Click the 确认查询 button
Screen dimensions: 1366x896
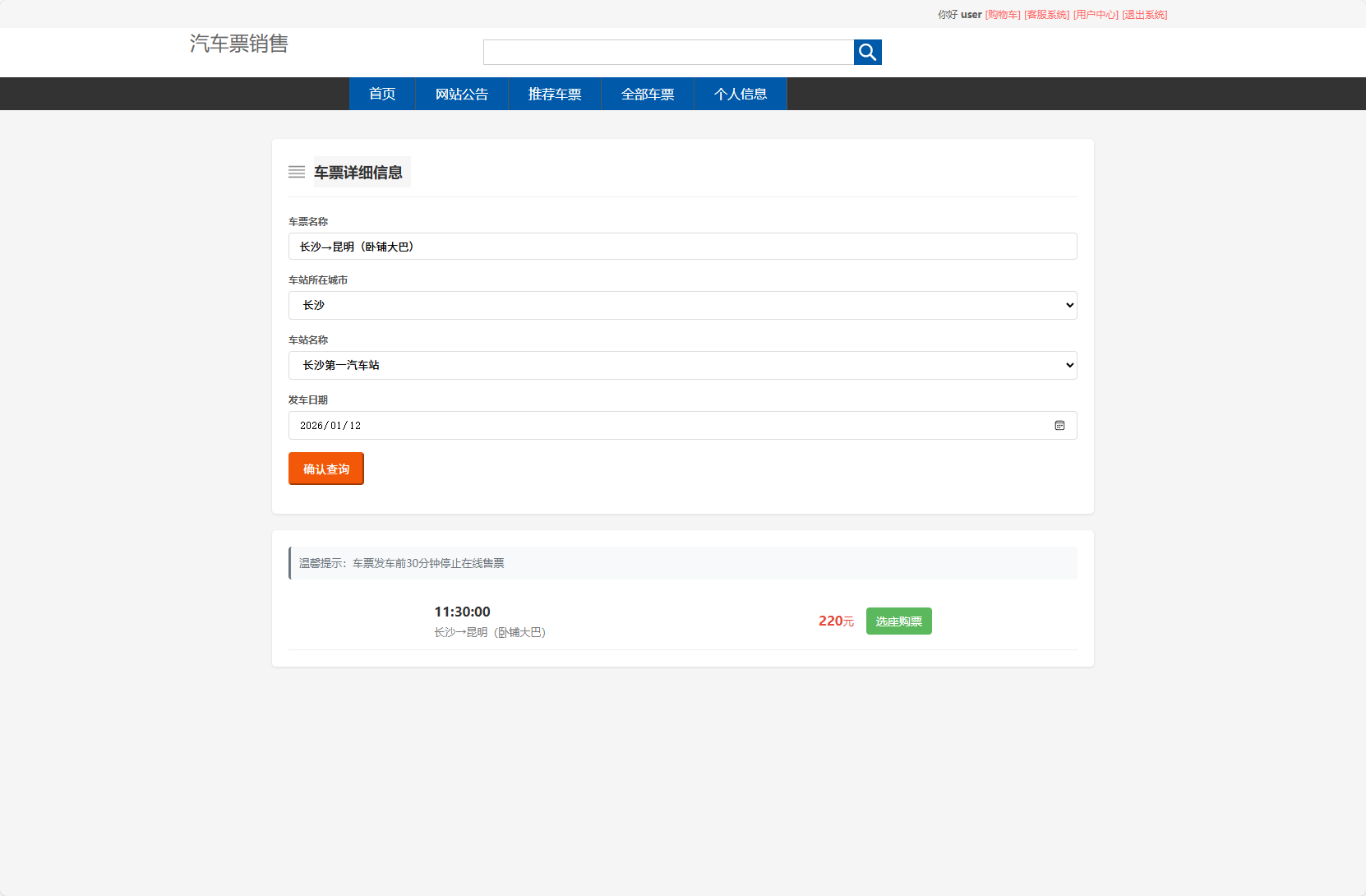tap(325, 468)
